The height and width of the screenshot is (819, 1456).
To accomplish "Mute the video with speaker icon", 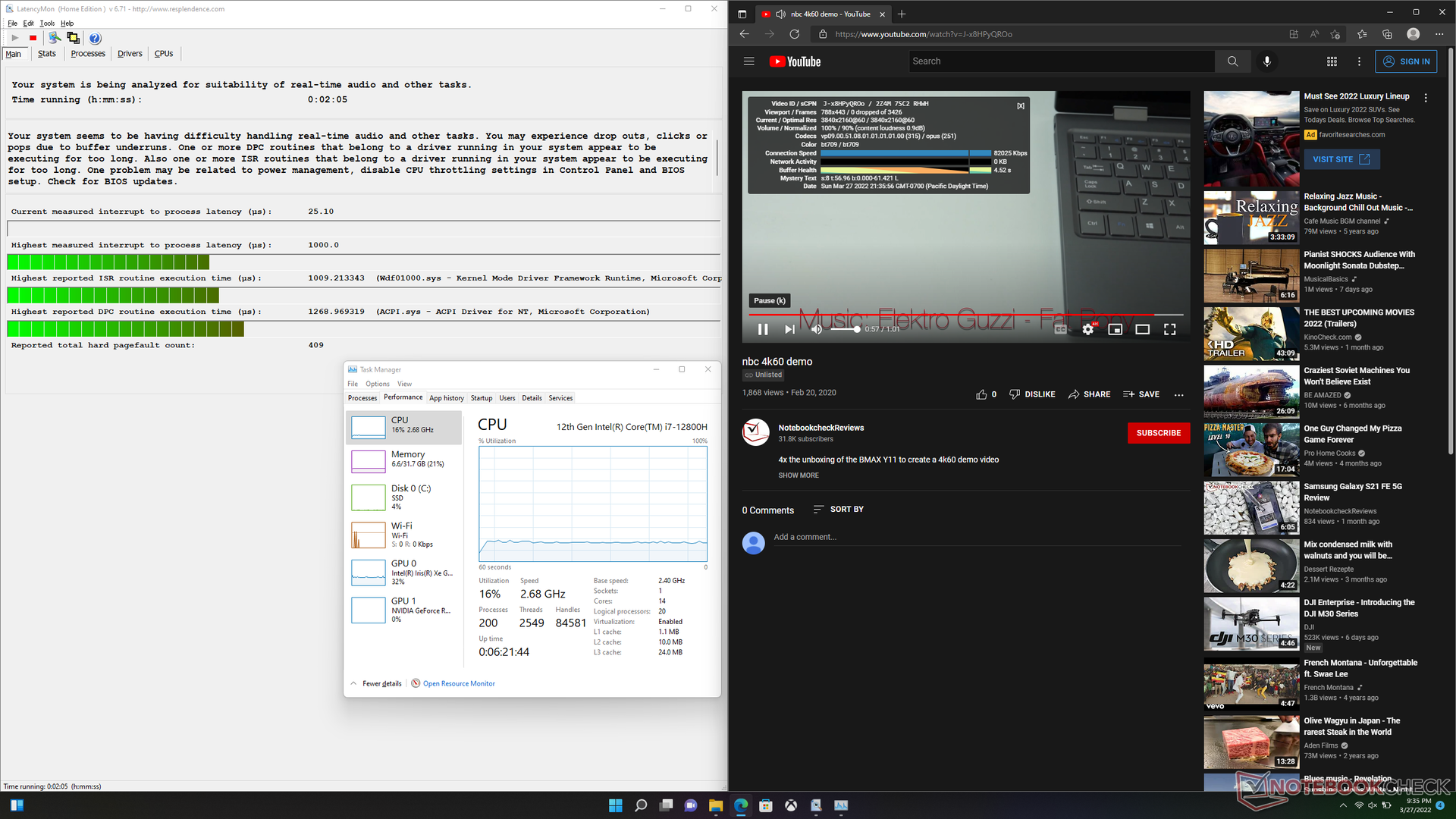I will pyautogui.click(x=816, y=329).
